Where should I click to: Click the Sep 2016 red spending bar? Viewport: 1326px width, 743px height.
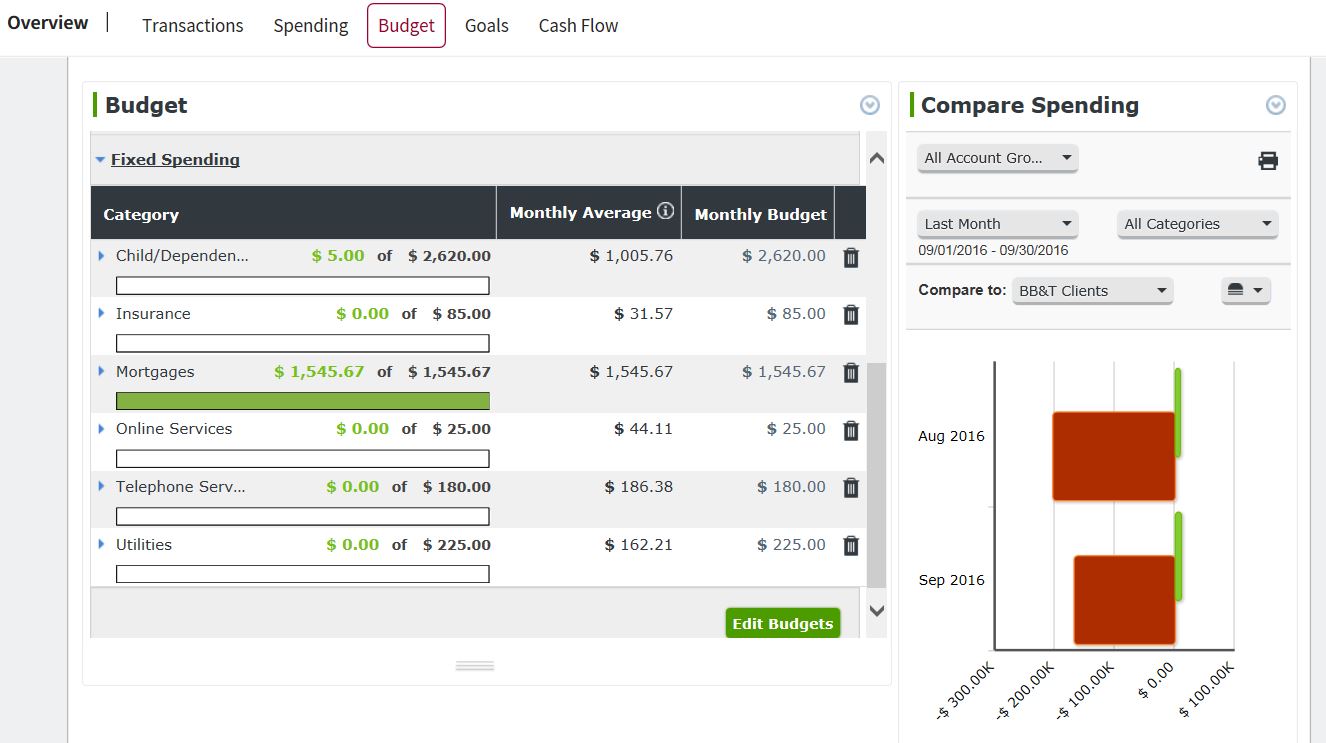(x=1125, y=600)
